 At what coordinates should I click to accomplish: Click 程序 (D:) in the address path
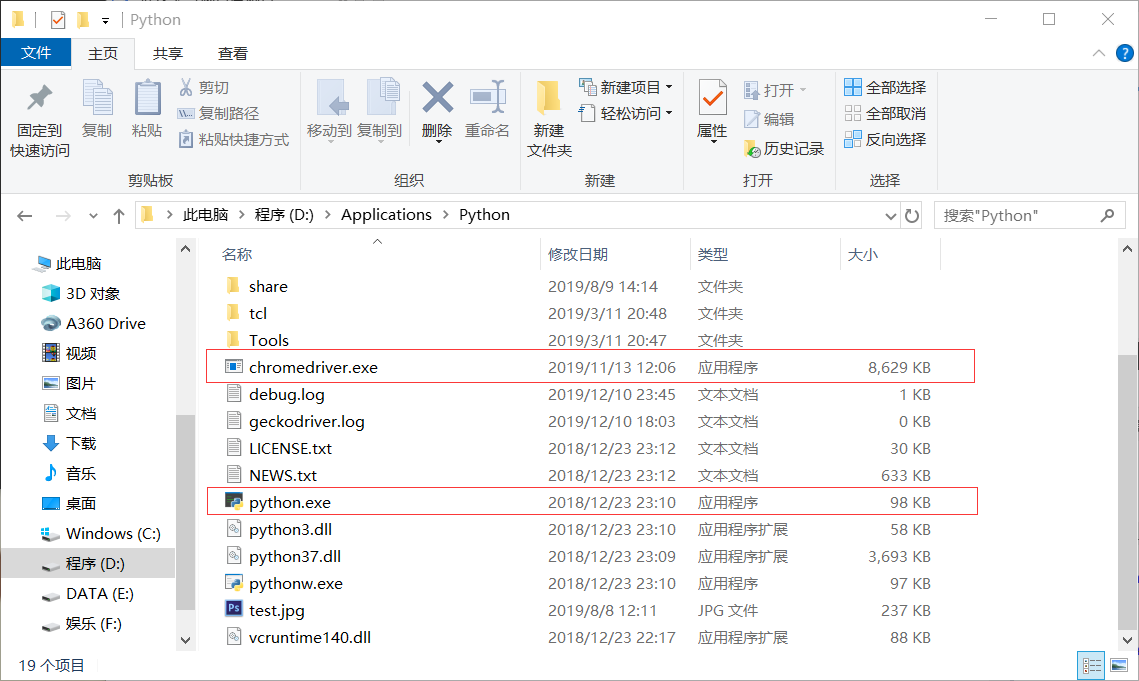[284, 215]
